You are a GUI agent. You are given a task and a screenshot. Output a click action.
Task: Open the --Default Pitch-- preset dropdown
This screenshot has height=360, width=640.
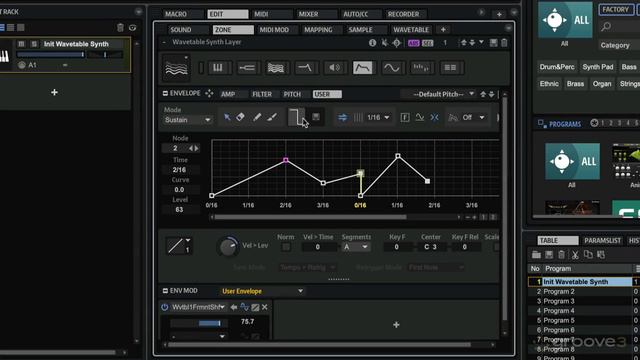click(x=438, y=94)
